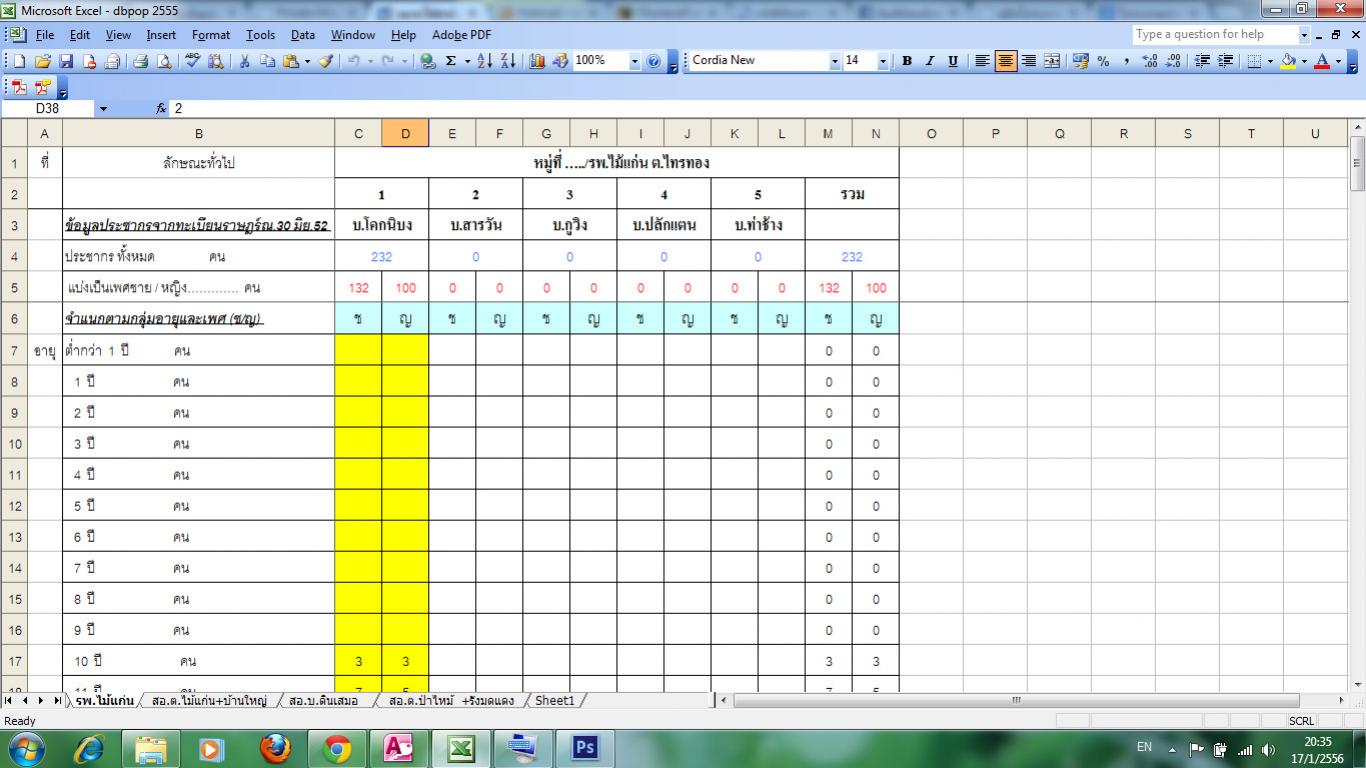Click the function fx button
Screen dimensions: 1366x768
pos(161,108)
